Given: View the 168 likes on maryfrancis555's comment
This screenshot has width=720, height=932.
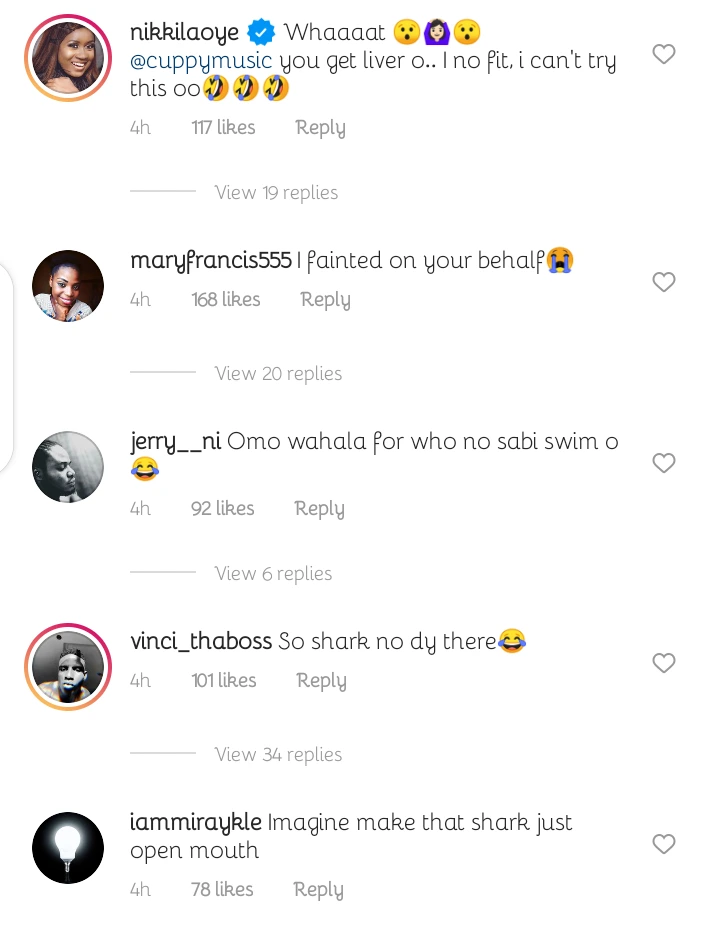Looking at the screenshot, I should click(226, 300).
